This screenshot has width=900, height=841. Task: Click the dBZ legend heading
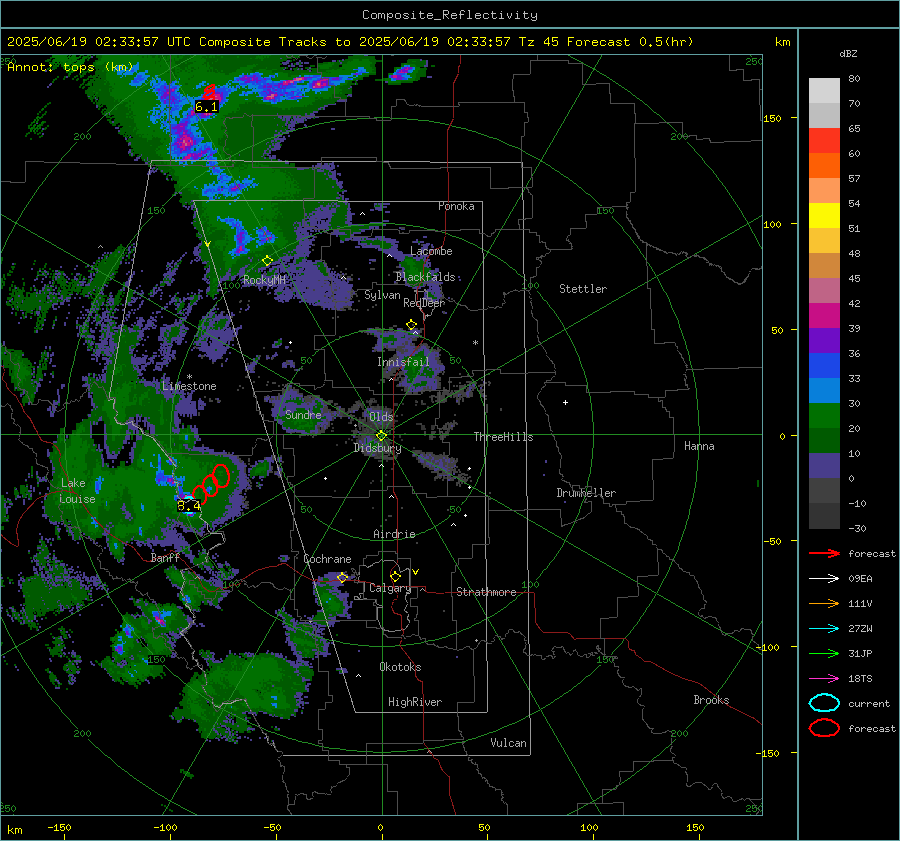pos(848,53)
